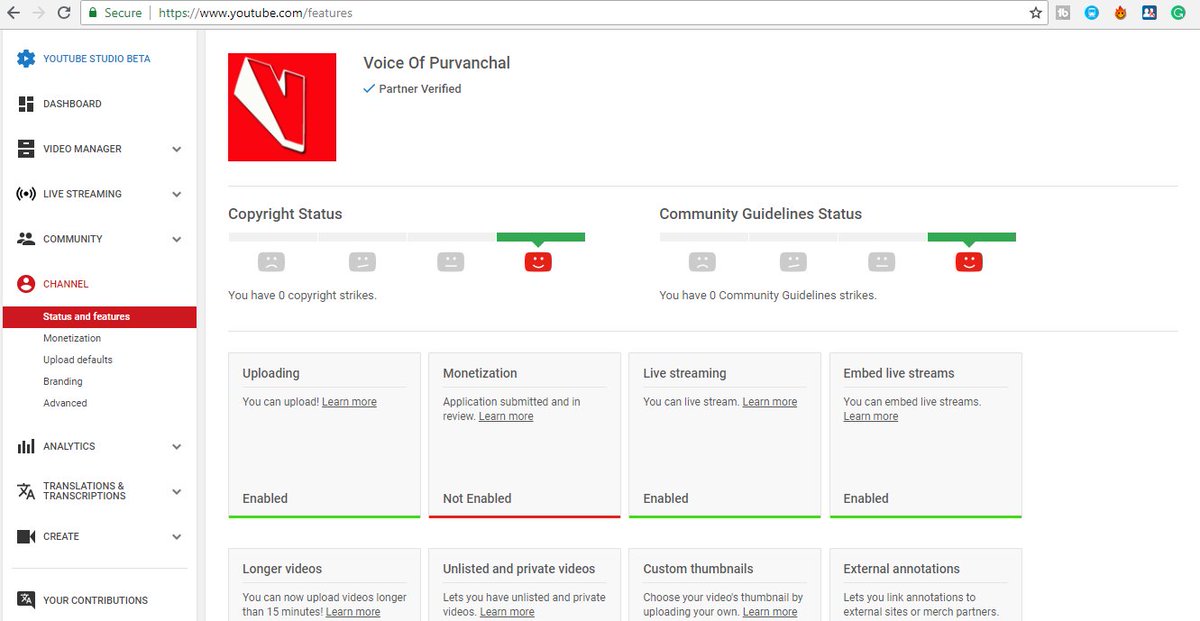Click the YouTube Studio Beta label

97,59
